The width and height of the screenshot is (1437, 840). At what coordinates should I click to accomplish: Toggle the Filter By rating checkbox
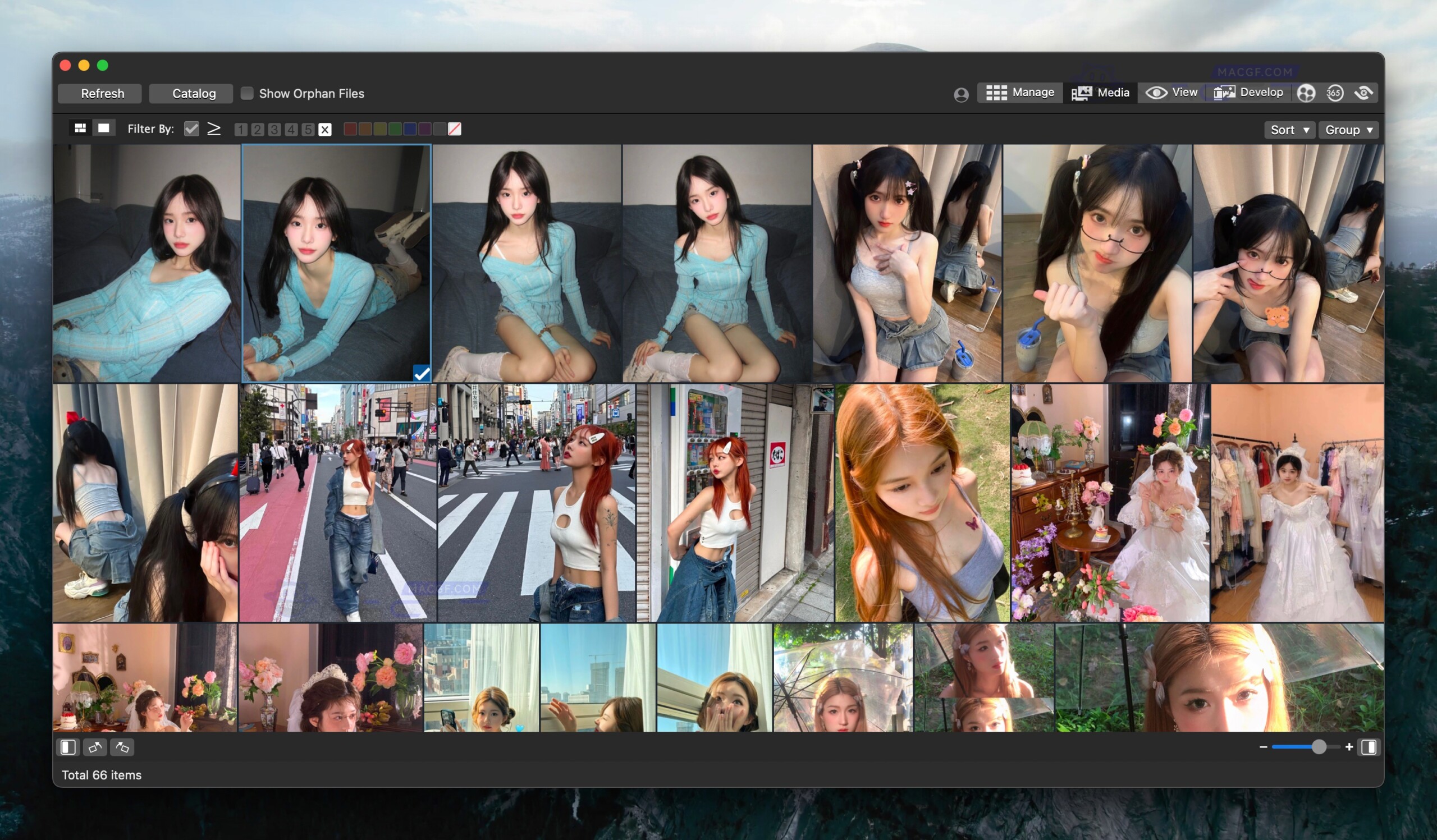(x=191, y=129)
